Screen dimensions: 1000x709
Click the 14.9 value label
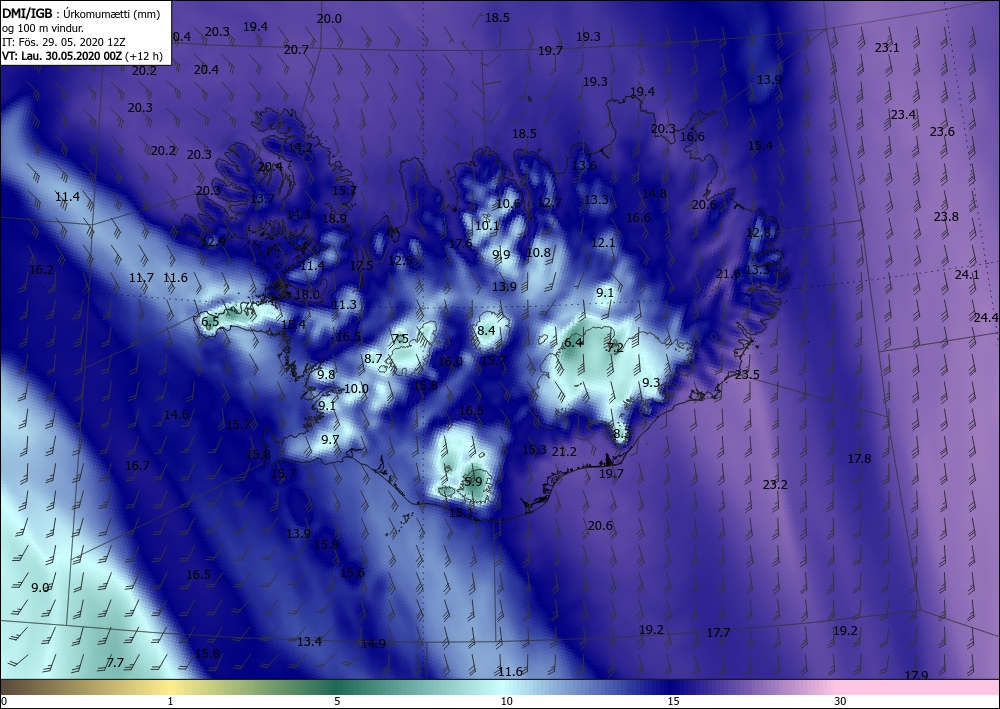[373, 644]
